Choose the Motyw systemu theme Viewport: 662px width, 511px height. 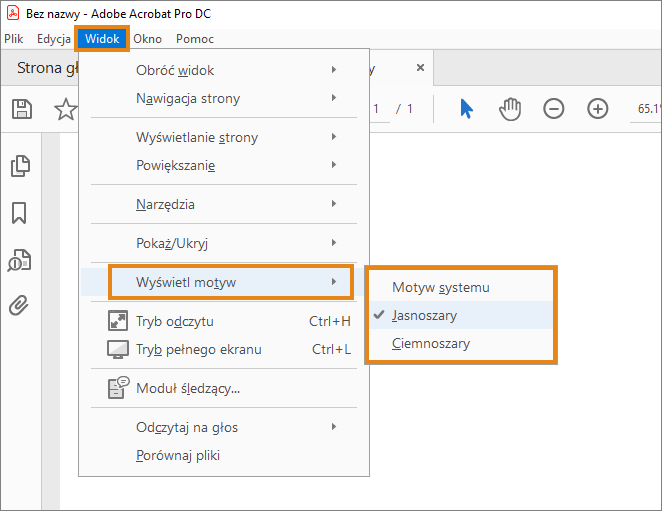click(441, 287)
